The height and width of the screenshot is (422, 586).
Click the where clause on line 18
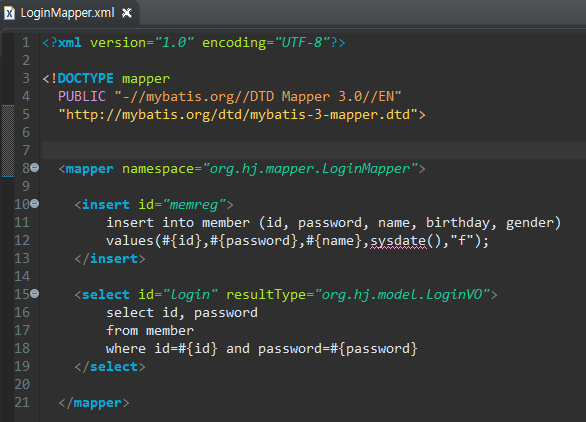pyautogui.click(x=262, y=349)
